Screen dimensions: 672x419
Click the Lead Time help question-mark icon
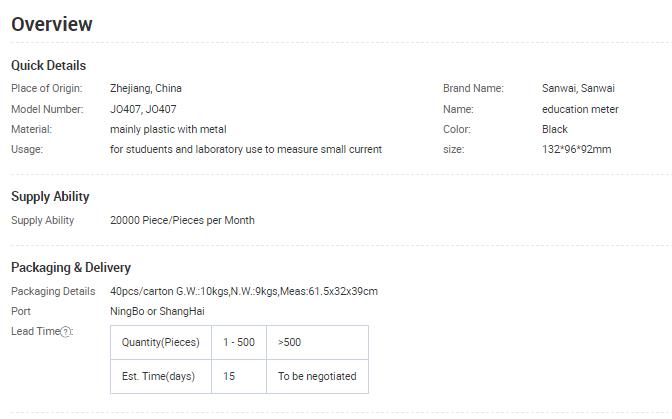(66, 332)
